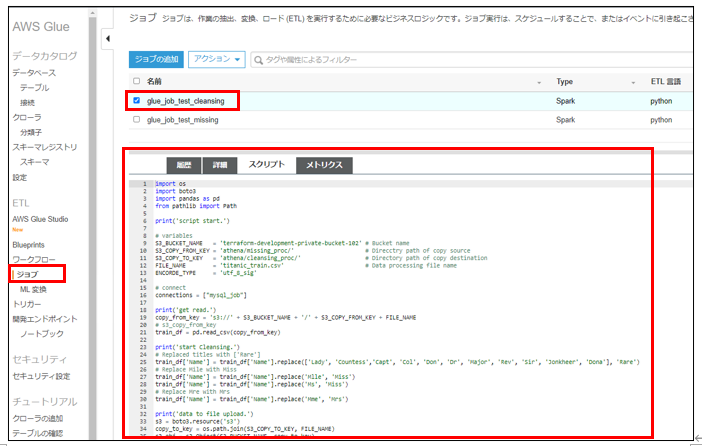
Task: Click the glue_job_test_missing job name
Action: coord(182,120)
